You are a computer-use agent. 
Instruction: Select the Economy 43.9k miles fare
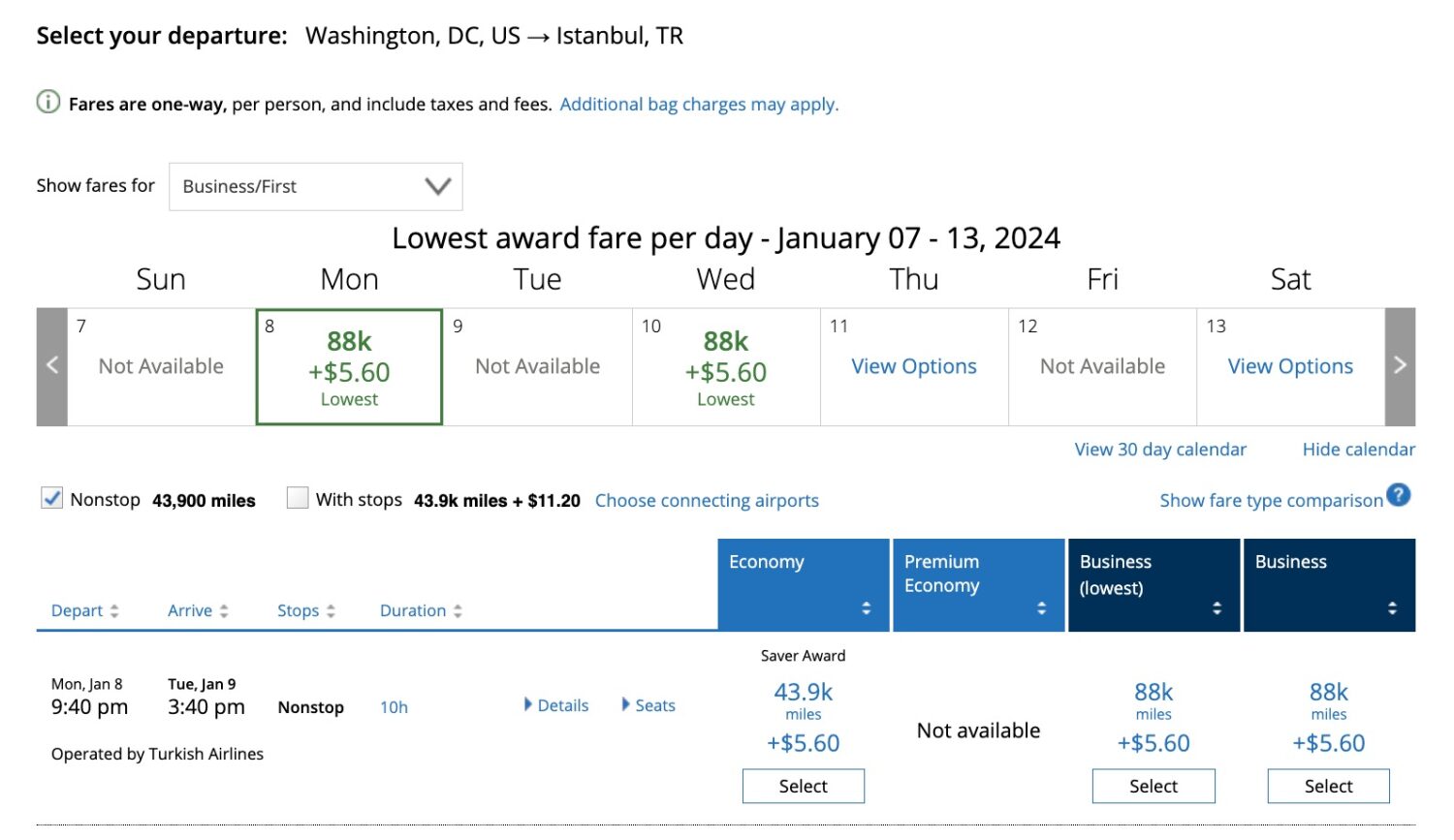pyautogui.click(x=803, y=786)
